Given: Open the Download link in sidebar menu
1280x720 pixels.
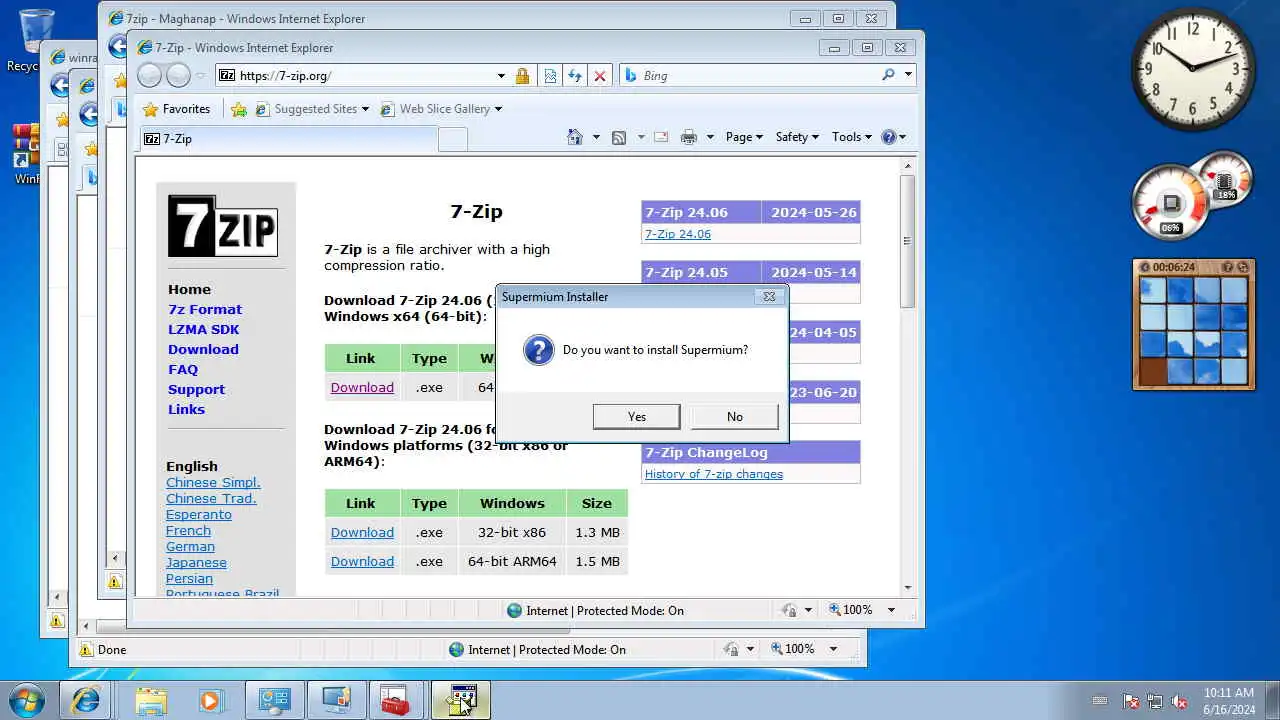Looking at the screenshot, I should [x=203, y=349].
